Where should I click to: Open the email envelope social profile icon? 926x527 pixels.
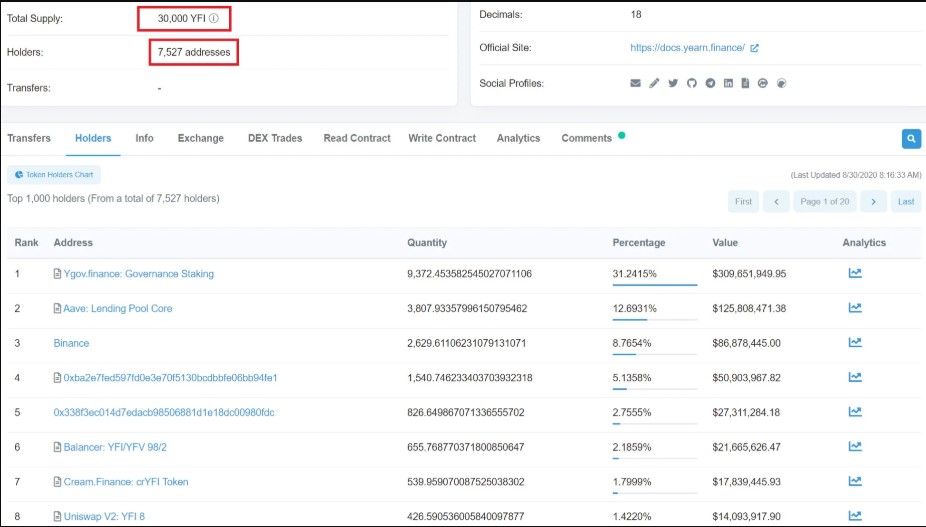635,83
